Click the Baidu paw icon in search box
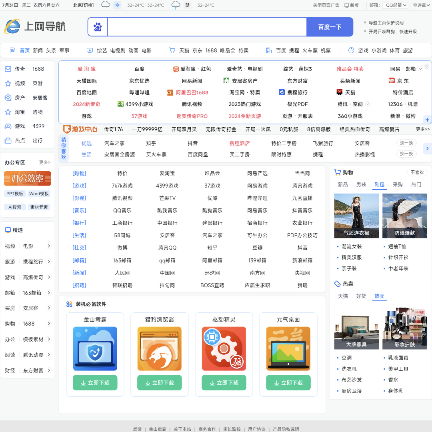This screenshot has width=432, height=432. [98, 27]
